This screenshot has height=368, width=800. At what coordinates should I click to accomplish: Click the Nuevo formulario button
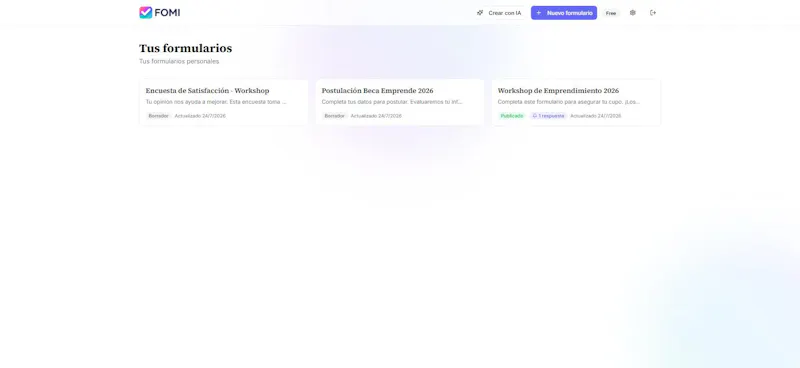point(564,13)
